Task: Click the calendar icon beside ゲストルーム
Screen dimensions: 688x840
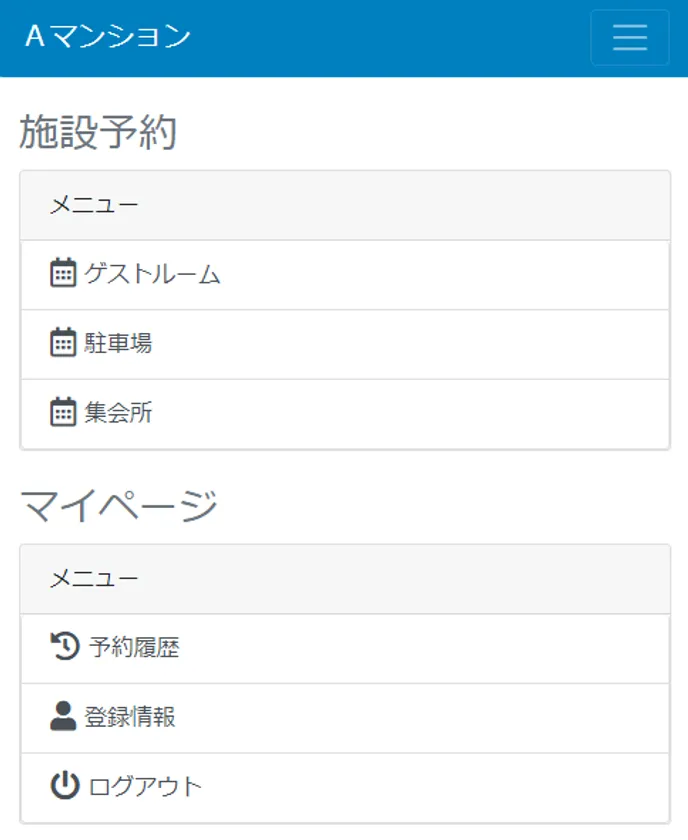Action: click(63, 273)
